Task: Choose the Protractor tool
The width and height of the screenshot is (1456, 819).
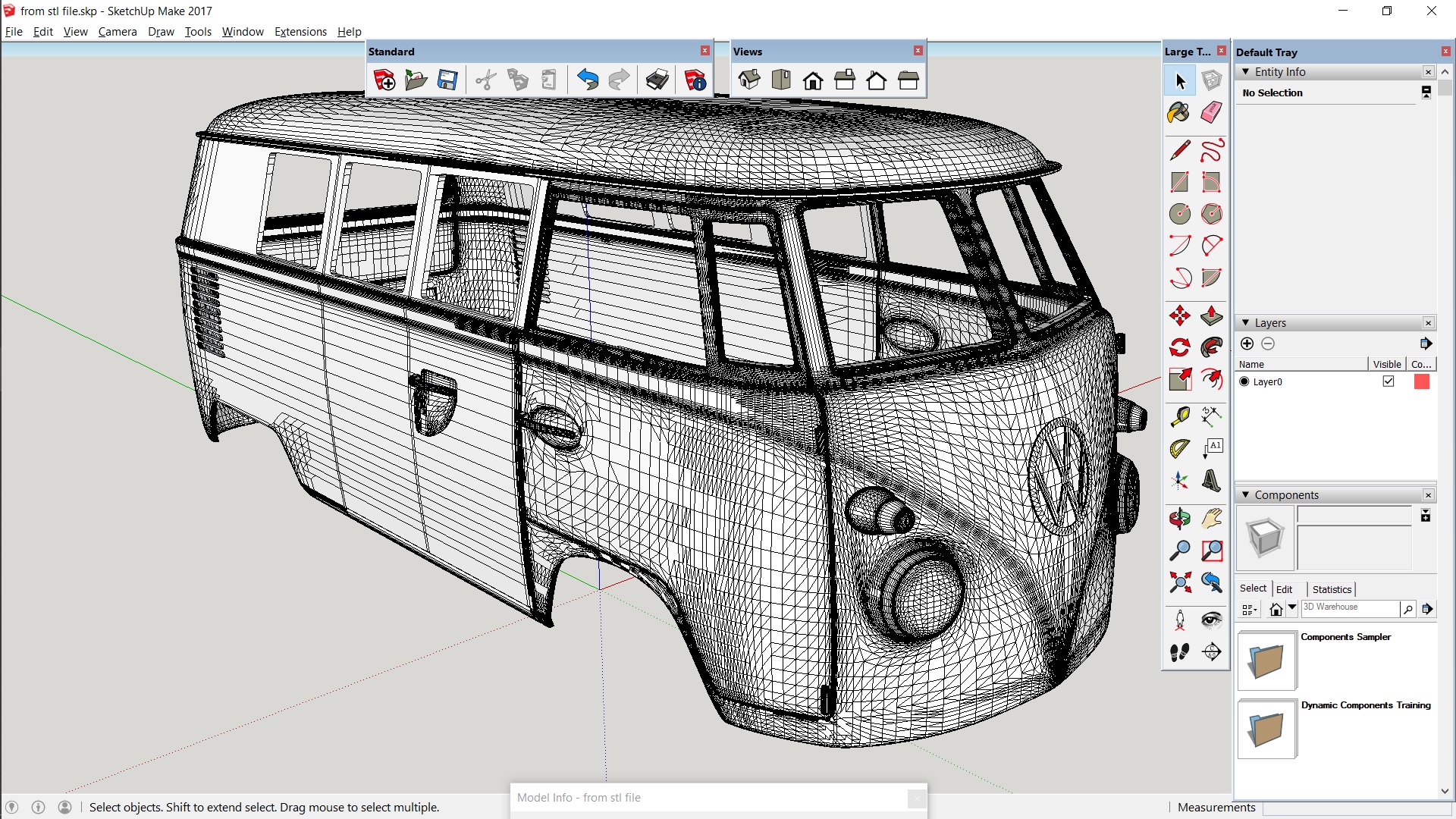Action: point(1179,448)
